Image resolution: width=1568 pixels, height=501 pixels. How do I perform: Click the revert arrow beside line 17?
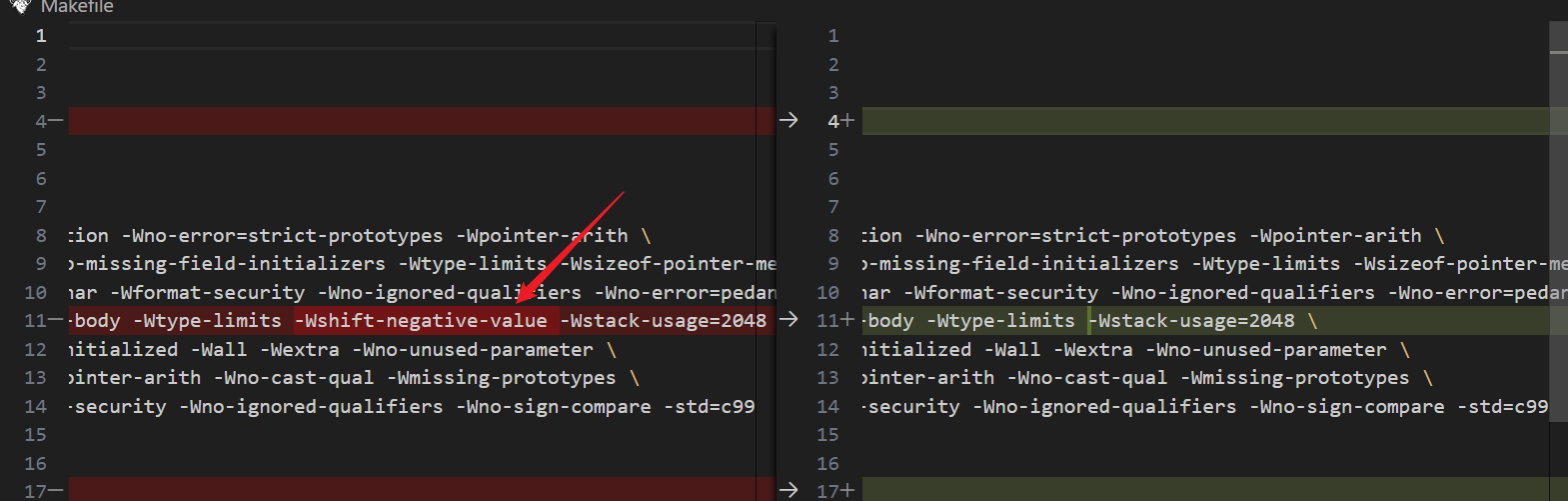[x=788, y=490]
